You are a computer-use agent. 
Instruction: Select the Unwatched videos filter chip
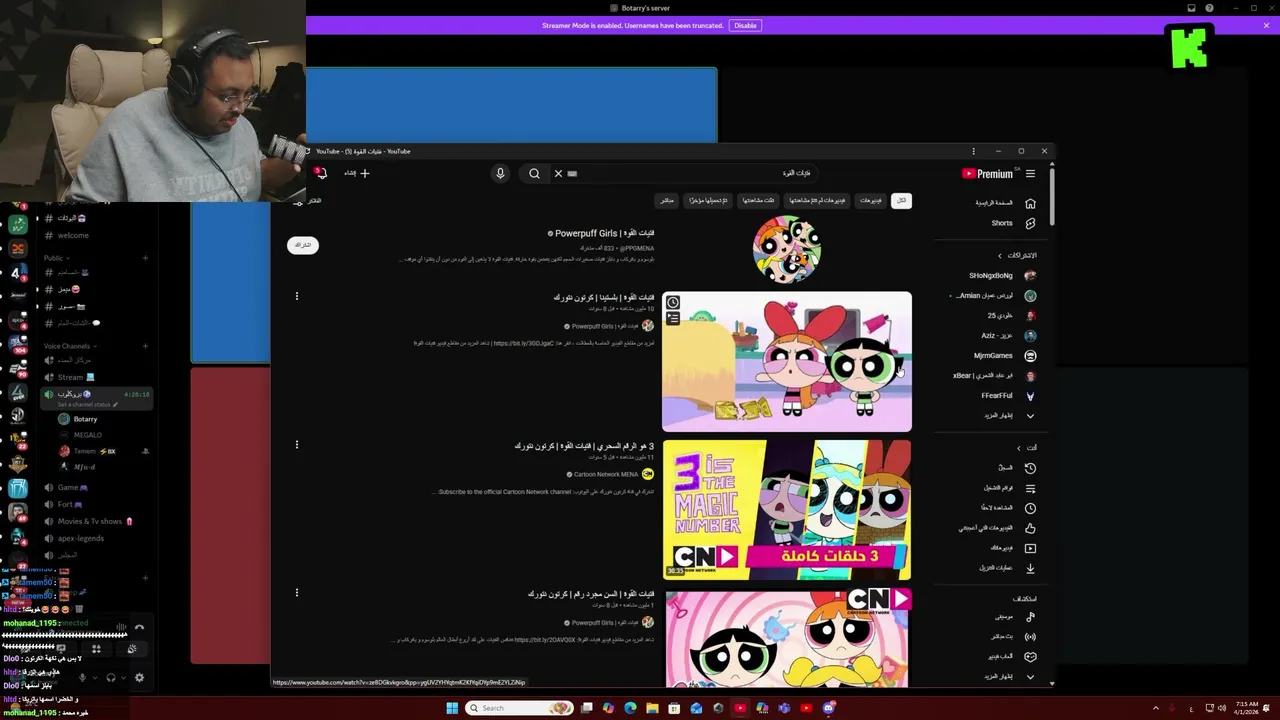point(817,200)
